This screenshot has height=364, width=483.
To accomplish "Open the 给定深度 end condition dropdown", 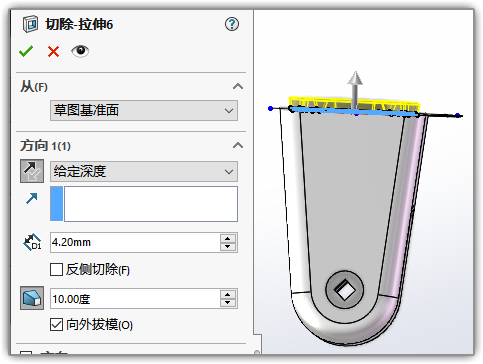I will (144, 171).
